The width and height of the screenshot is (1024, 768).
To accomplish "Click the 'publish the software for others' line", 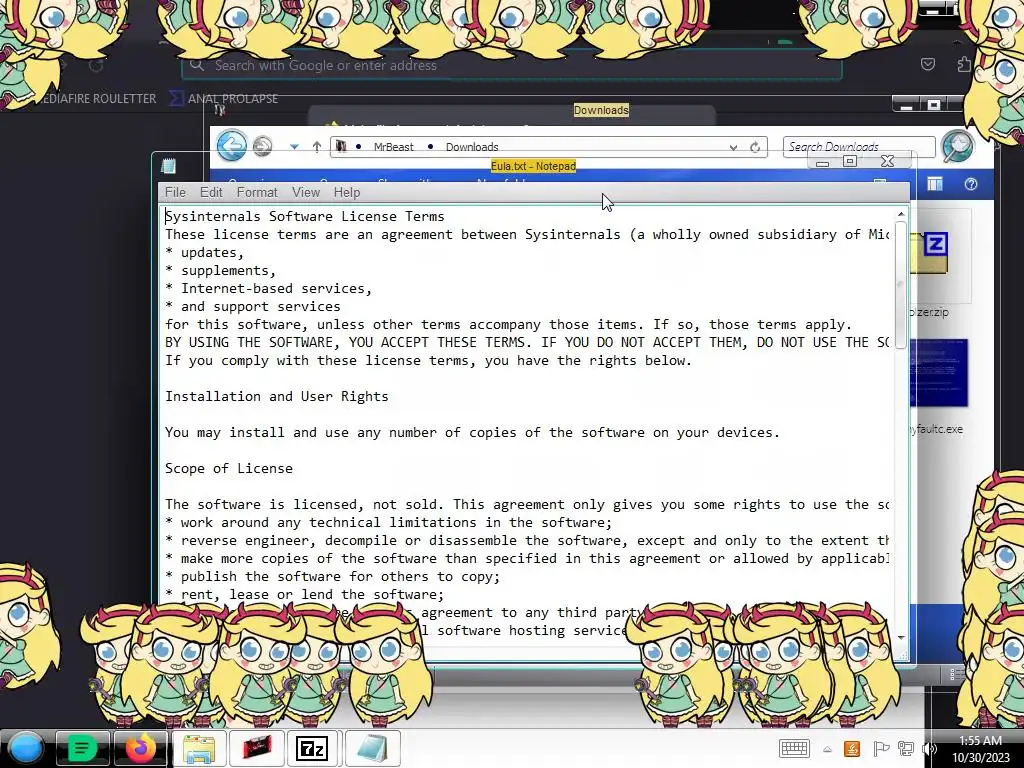I will (332, 577).
